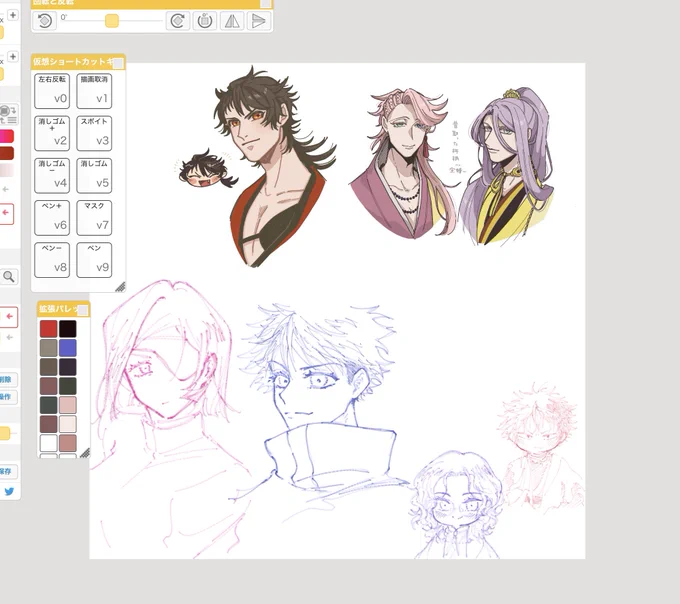680x604 pixels.
Task: Select the pink-red gradient color bar
Action: 7,136
